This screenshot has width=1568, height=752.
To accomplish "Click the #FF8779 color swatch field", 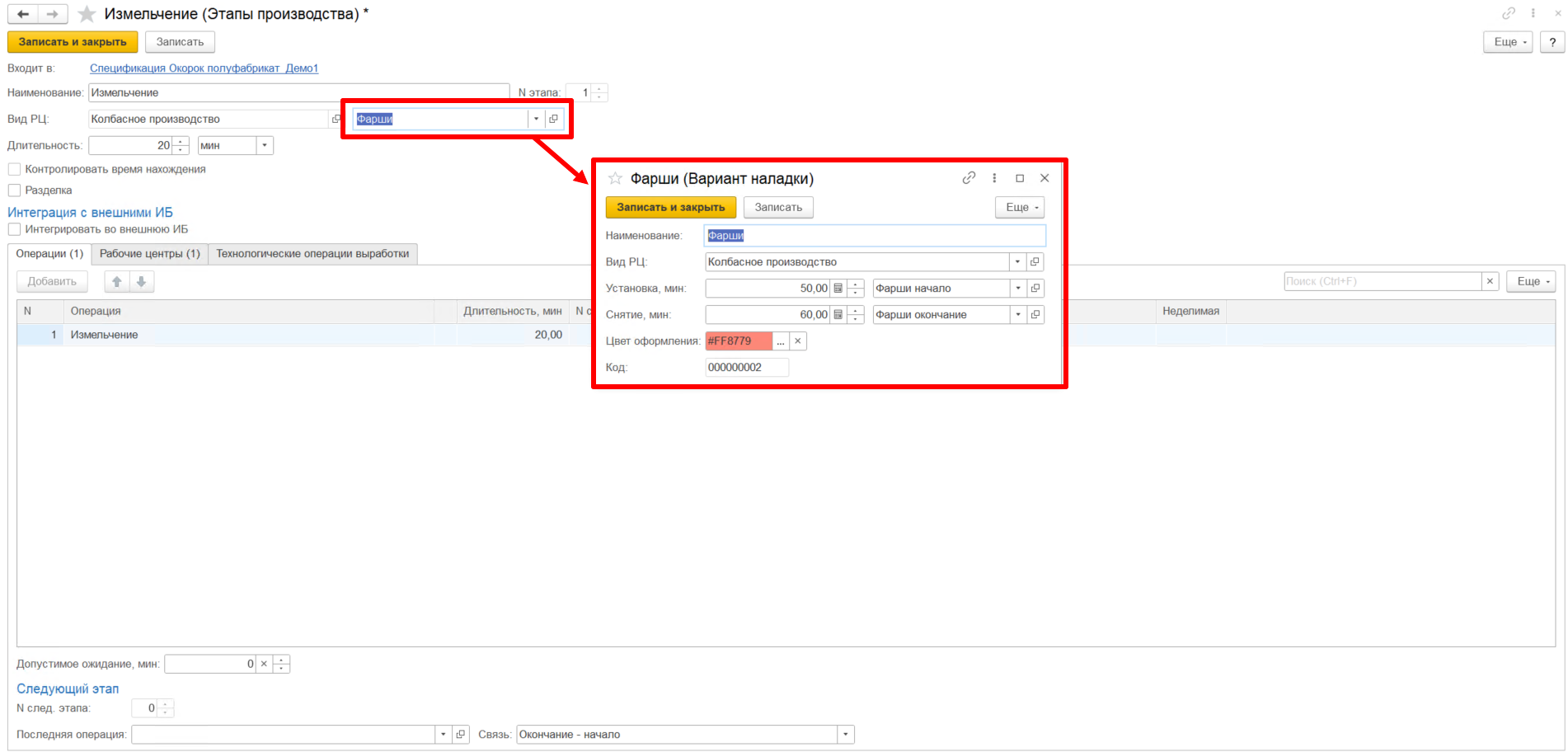I will point(738,341).
